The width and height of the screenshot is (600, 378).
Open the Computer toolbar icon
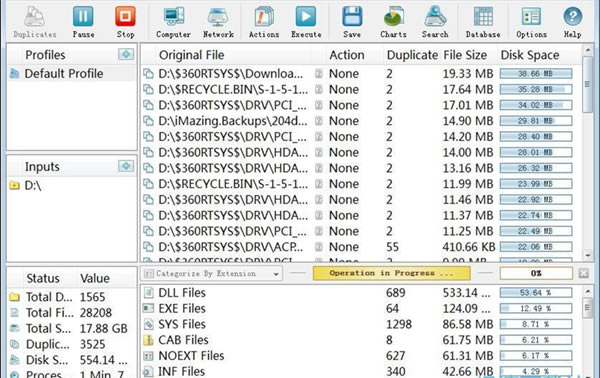point(173,22)
